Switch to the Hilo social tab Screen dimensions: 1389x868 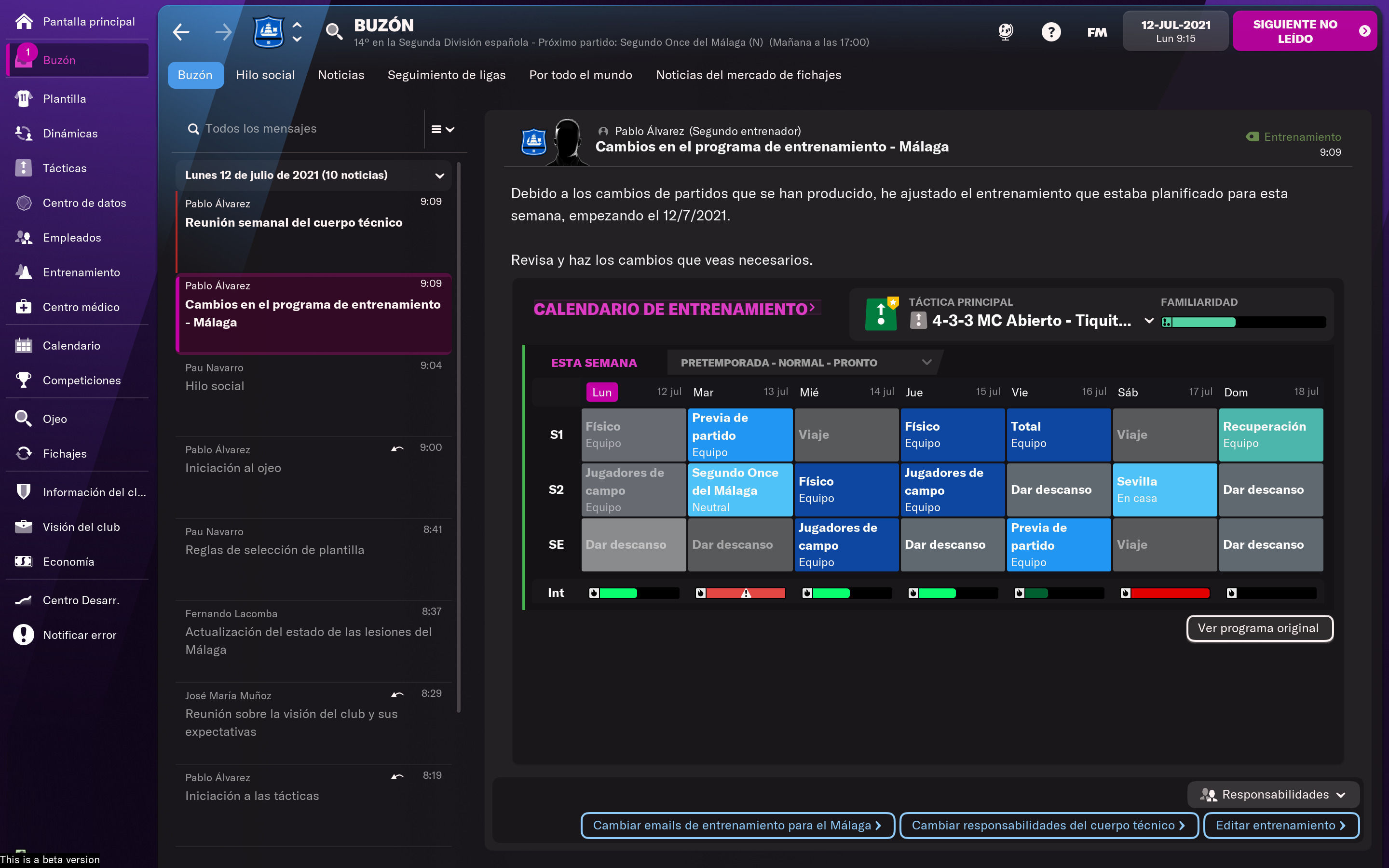coord(265,75)
